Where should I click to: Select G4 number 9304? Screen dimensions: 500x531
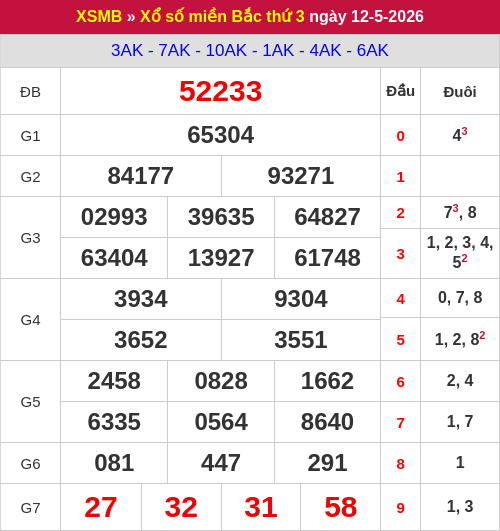tap(301, 299)
